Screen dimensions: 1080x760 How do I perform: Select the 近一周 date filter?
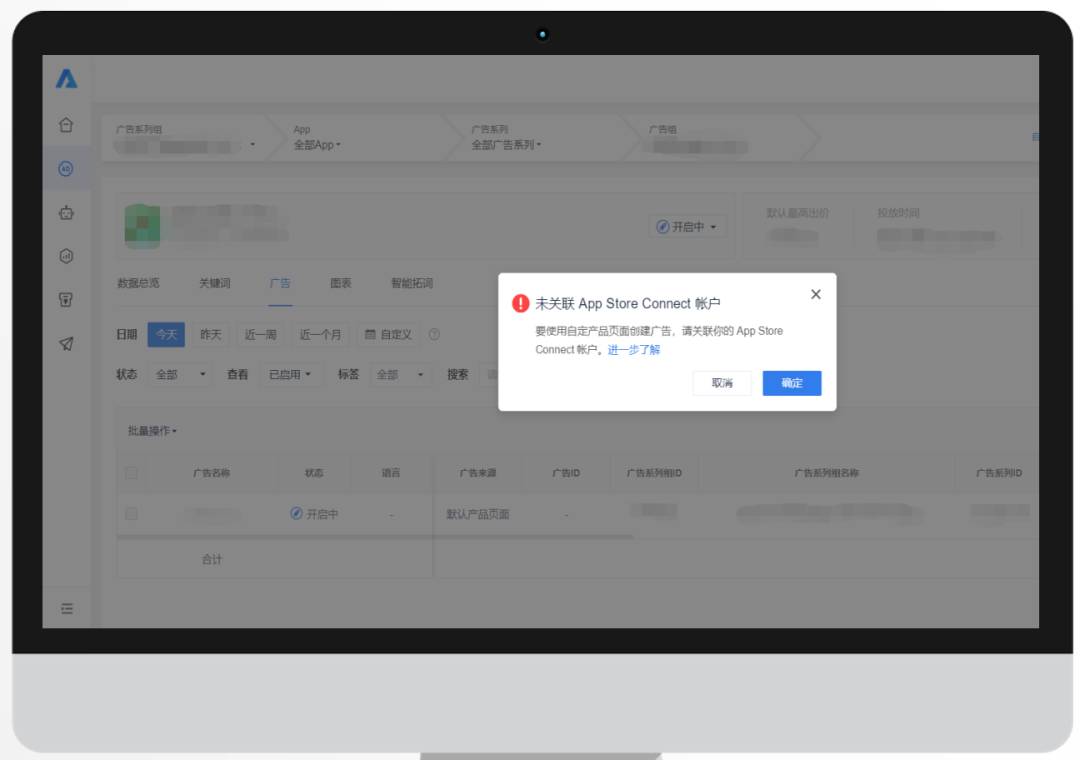click(x=260, y=334)
